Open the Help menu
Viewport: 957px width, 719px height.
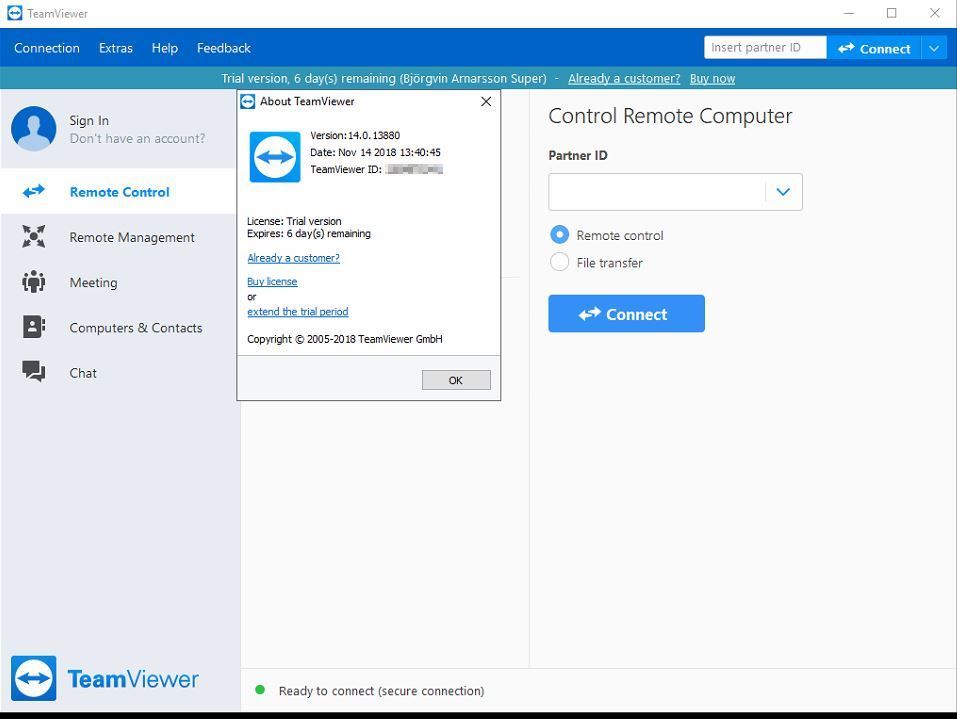[165, 48]
